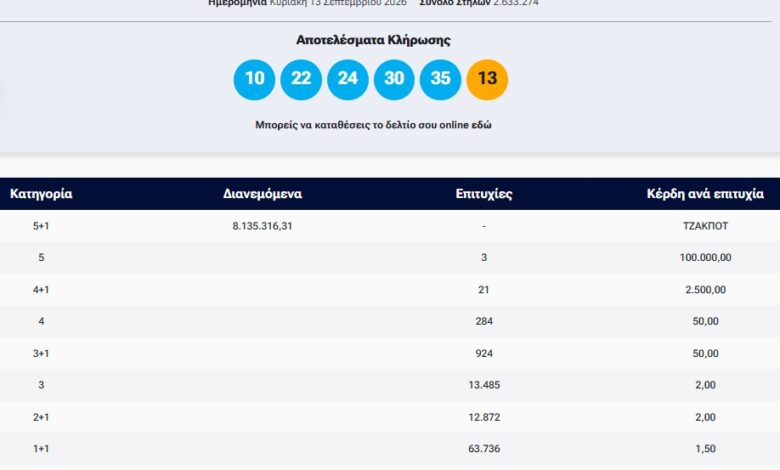The height and width of the screenshot is (470, 780).
Task: Click the Κατηγορία column header
Action: (x=41, y=193)
